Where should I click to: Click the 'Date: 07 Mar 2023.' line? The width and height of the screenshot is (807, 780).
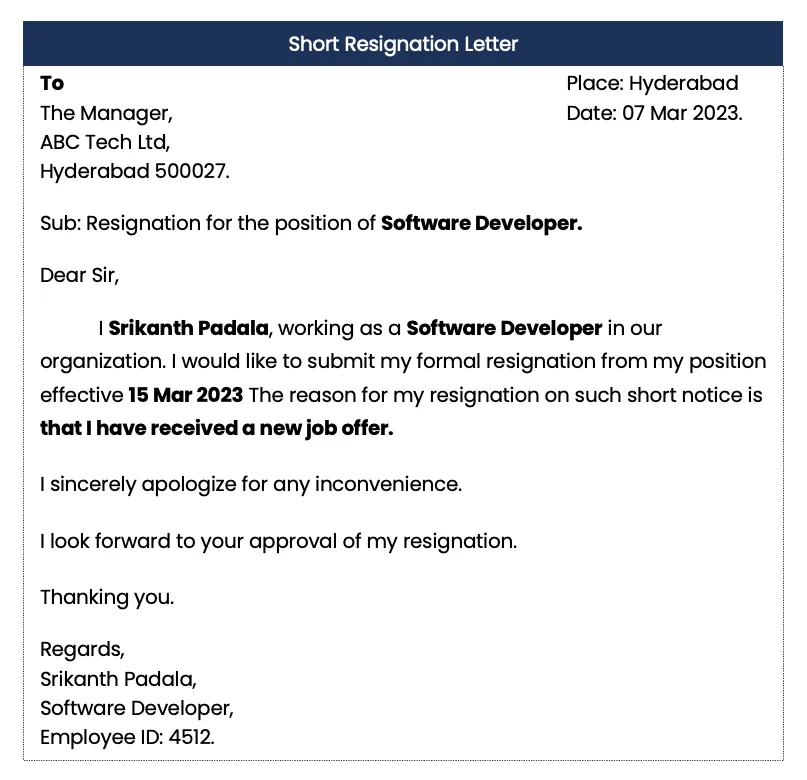click(x=654, y=113)
